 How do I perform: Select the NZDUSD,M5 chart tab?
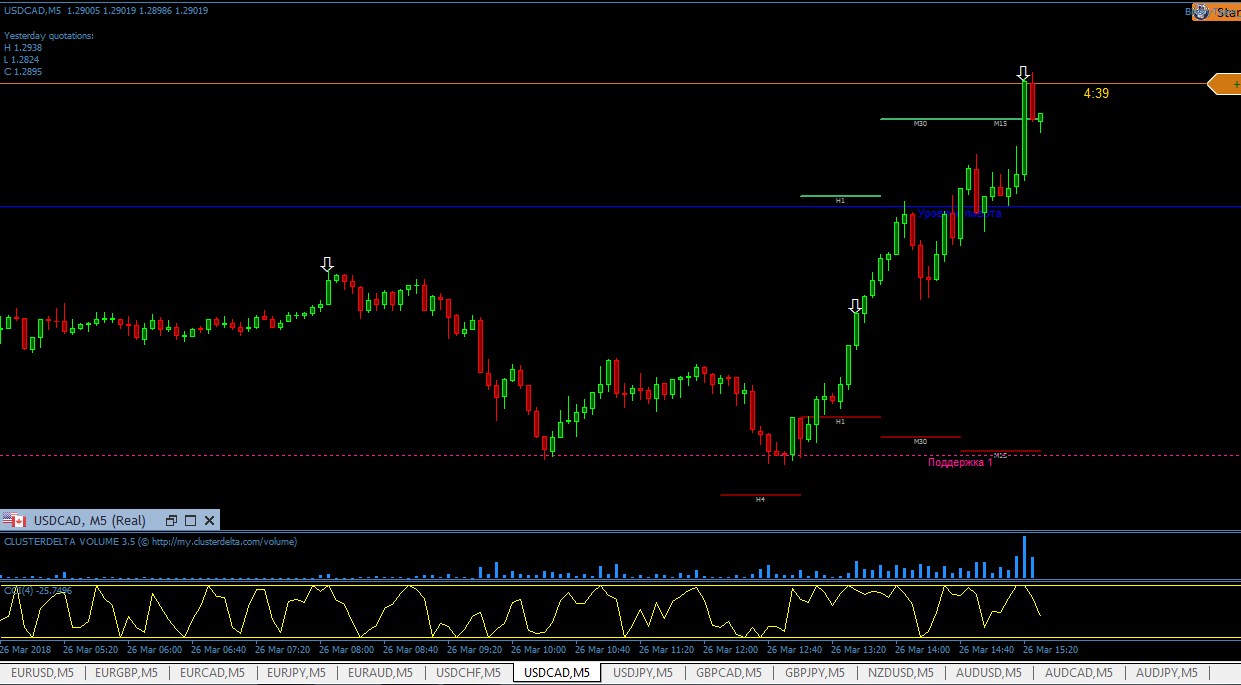(900, 673)
